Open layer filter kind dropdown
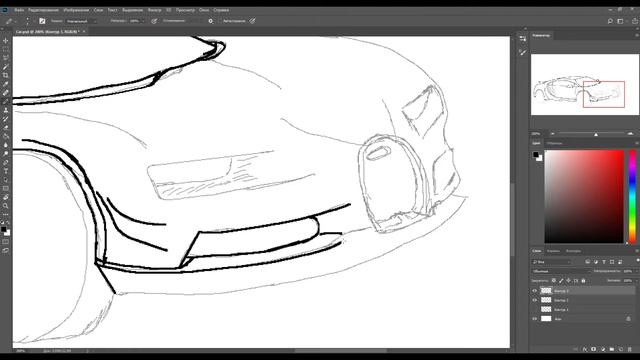Image resolution: width=640 pixels, height=360 pixels. point(551,262)
